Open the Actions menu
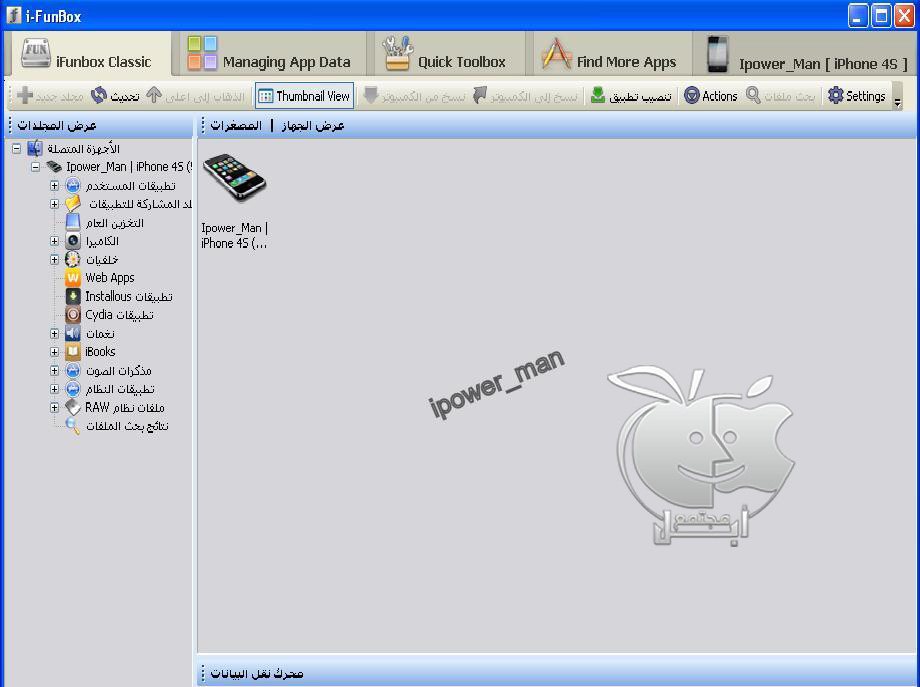This screenshot has width=920, height=687. pyautogui.click(x=711, y=96)
